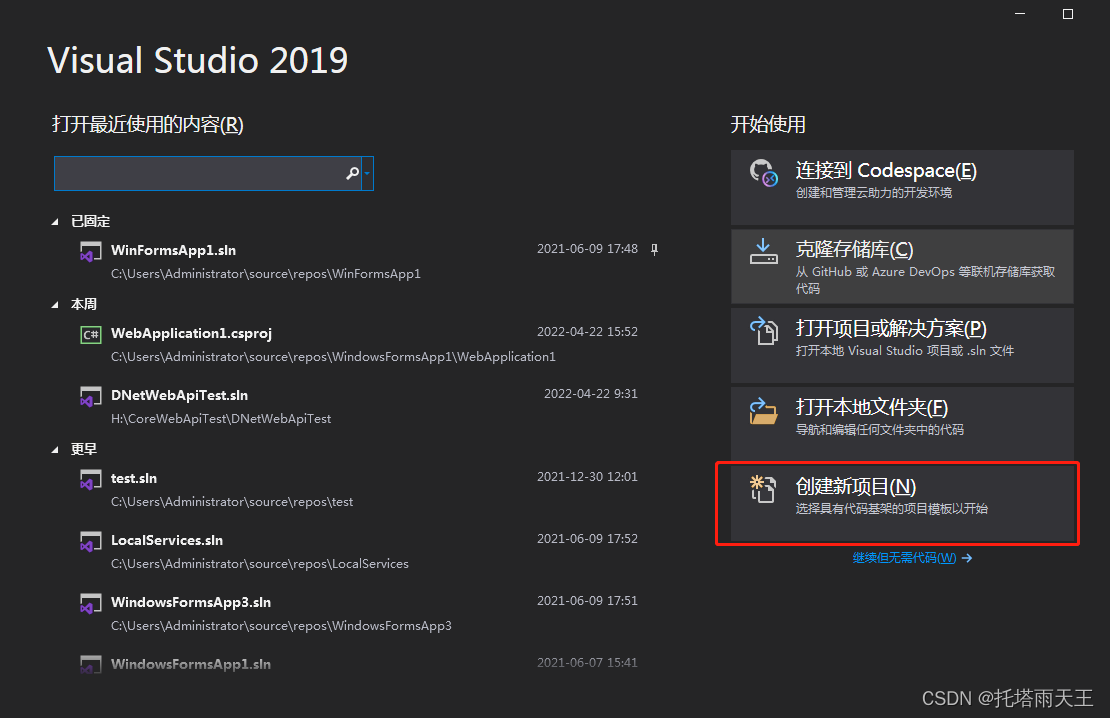
Task: Click the solution icon beside WinFormsApp1.sln
Action: click(90, 251)
